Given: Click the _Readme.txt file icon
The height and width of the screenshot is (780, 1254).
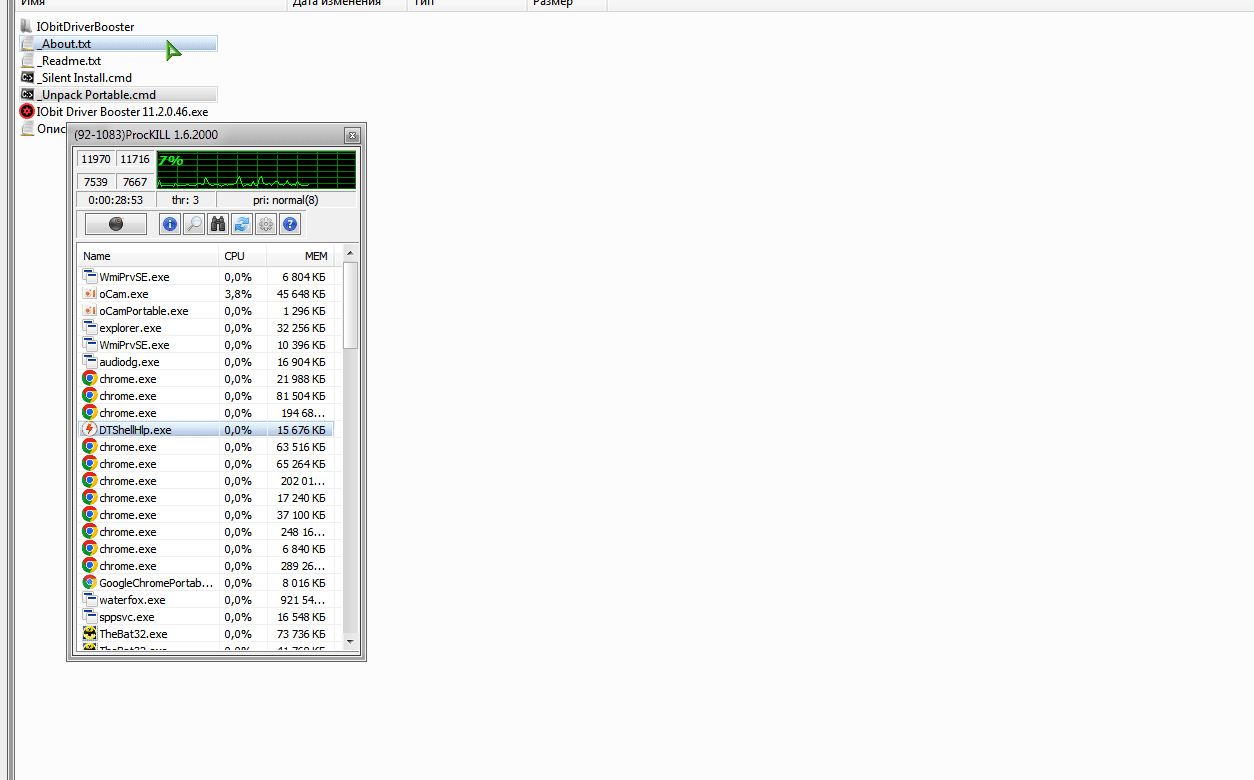Looking at the screenshot, I should tap(27, 60).
